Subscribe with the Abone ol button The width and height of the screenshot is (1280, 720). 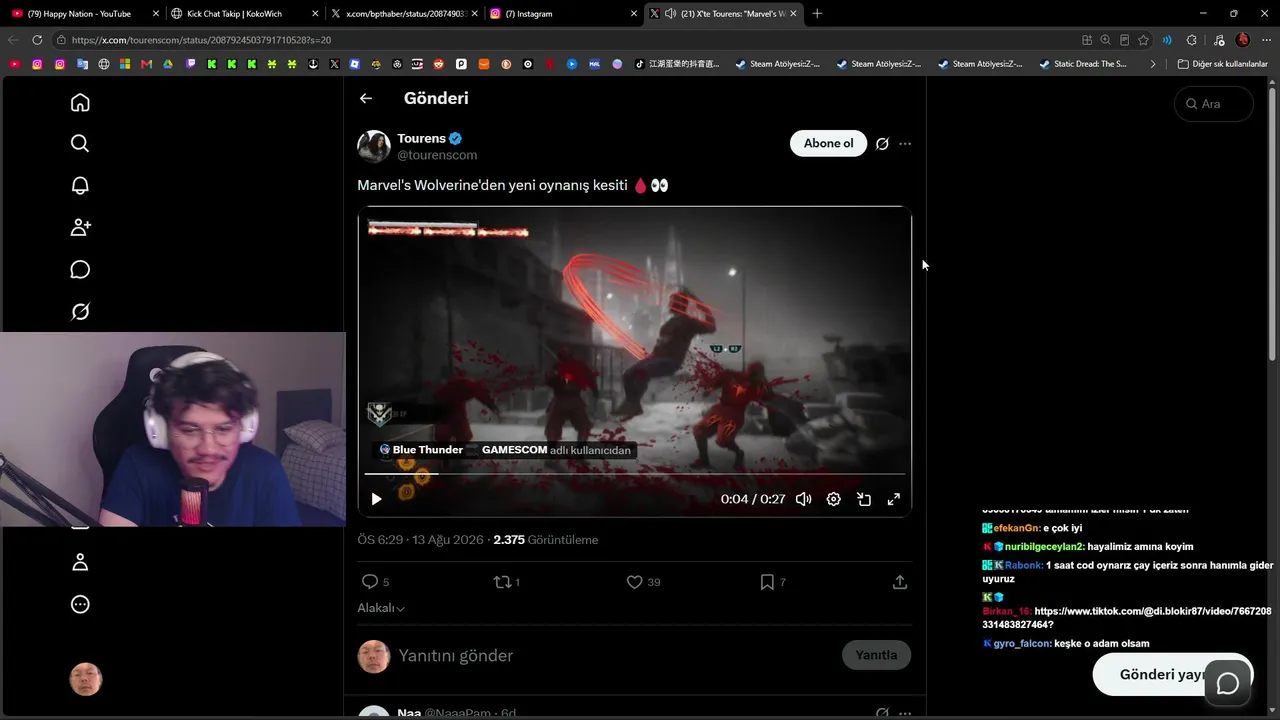(x=828, y=143)
